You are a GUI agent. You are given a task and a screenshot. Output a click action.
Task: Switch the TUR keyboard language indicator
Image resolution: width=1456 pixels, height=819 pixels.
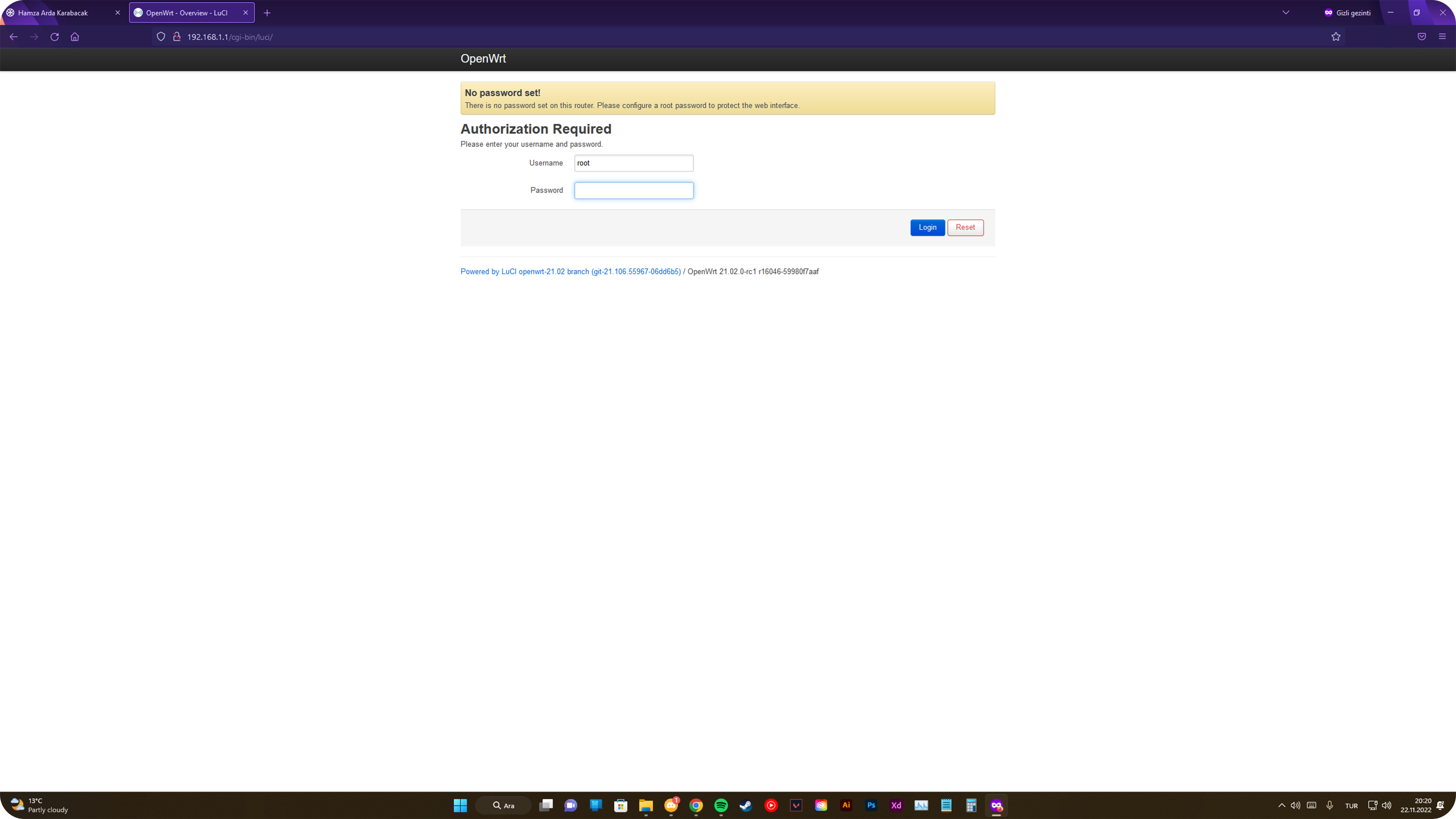pos(1351,805)
